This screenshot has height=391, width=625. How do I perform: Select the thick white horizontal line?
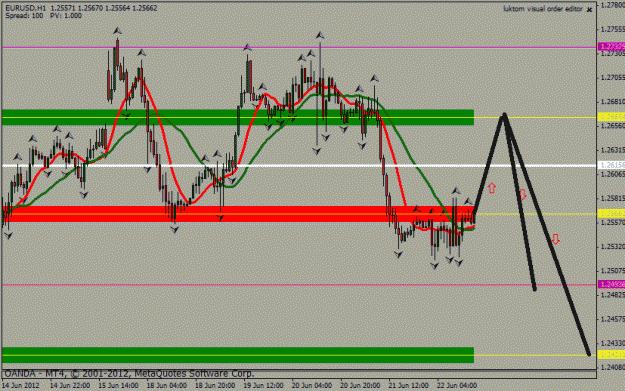pyautogui.click(x=300, y=165)
